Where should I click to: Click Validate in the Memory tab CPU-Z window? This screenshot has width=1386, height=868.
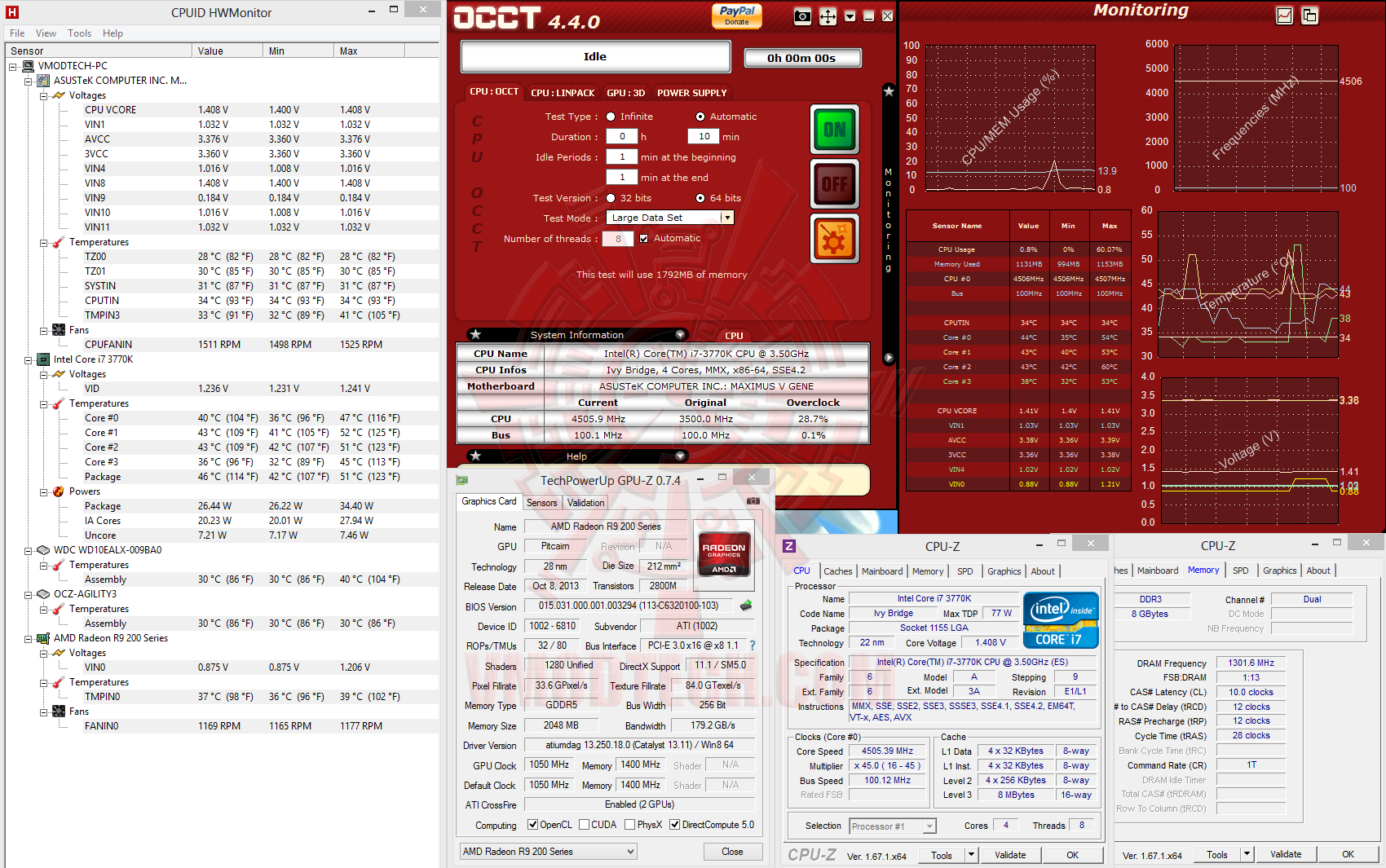point(1286,854)
